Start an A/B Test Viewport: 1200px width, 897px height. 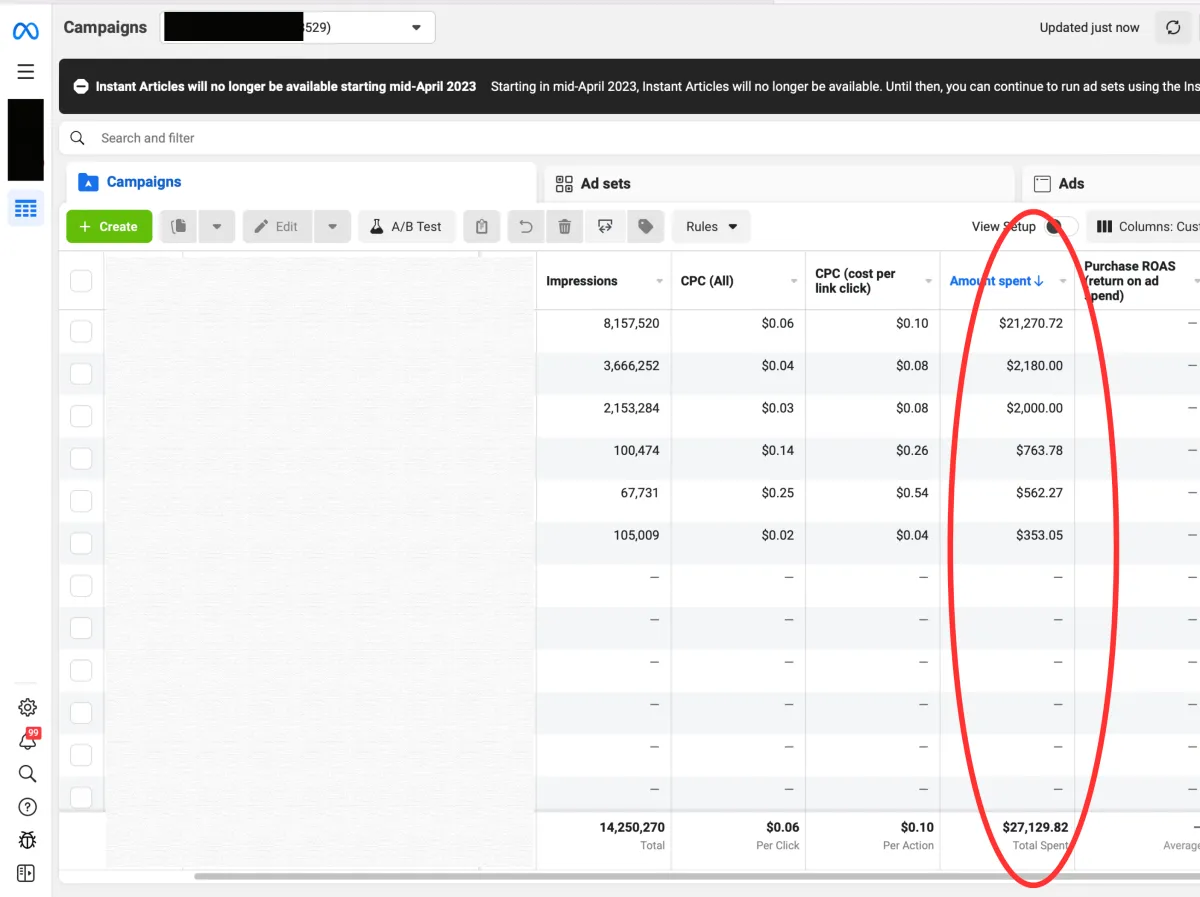406,227
